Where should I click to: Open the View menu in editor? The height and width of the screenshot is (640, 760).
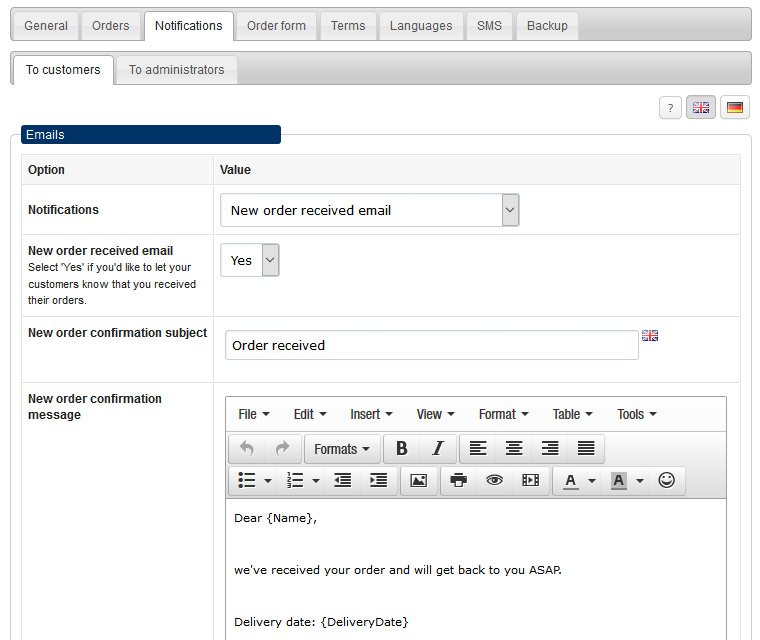point(435,415)
